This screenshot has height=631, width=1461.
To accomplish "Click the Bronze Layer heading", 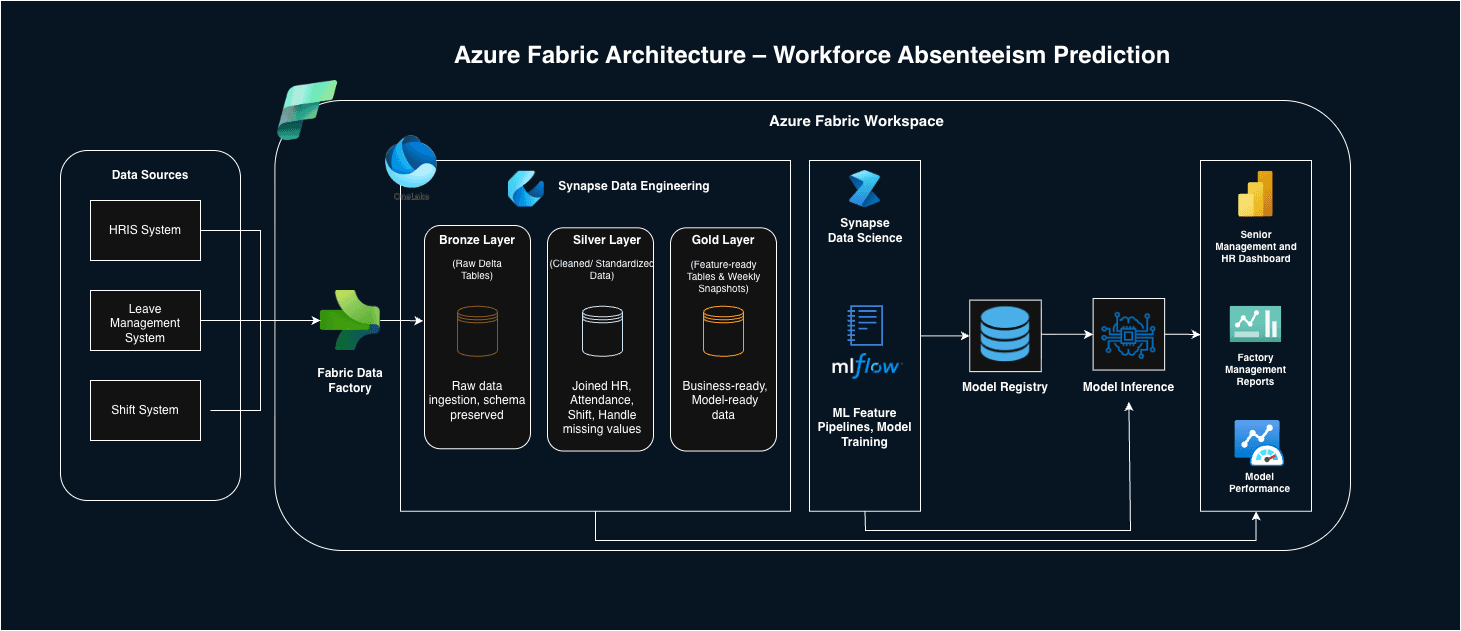I will (x=477, y=240).
